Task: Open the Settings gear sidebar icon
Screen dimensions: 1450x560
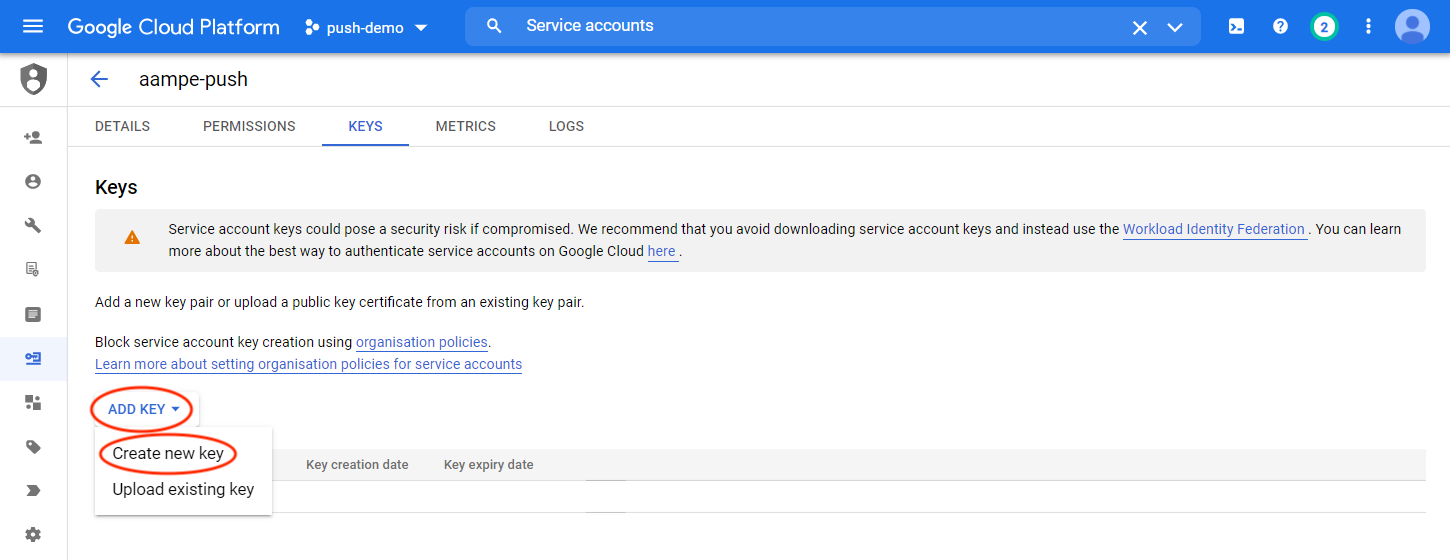Action: tap(33, 535)
